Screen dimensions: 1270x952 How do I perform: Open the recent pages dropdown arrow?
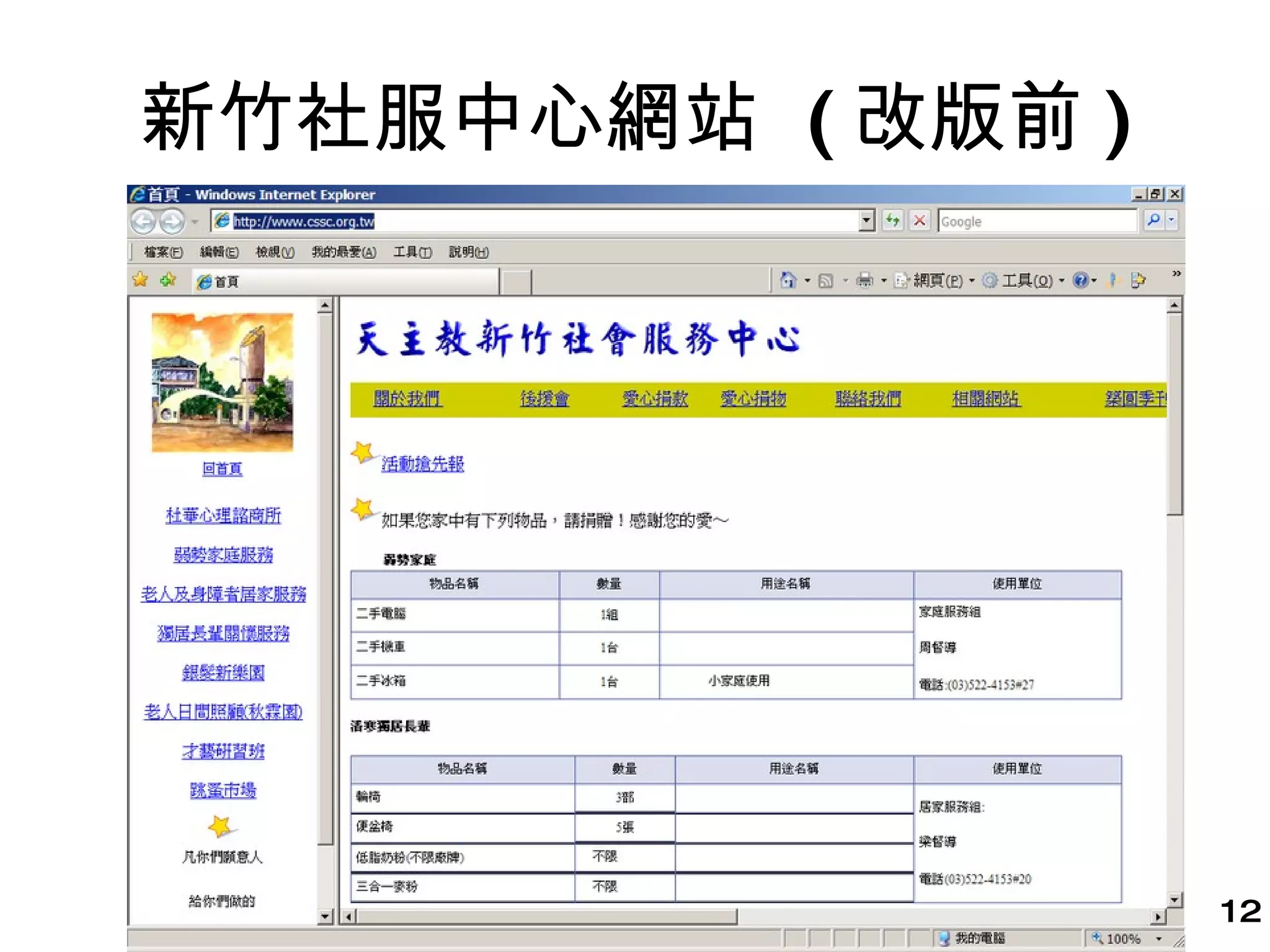coord(195,221)
